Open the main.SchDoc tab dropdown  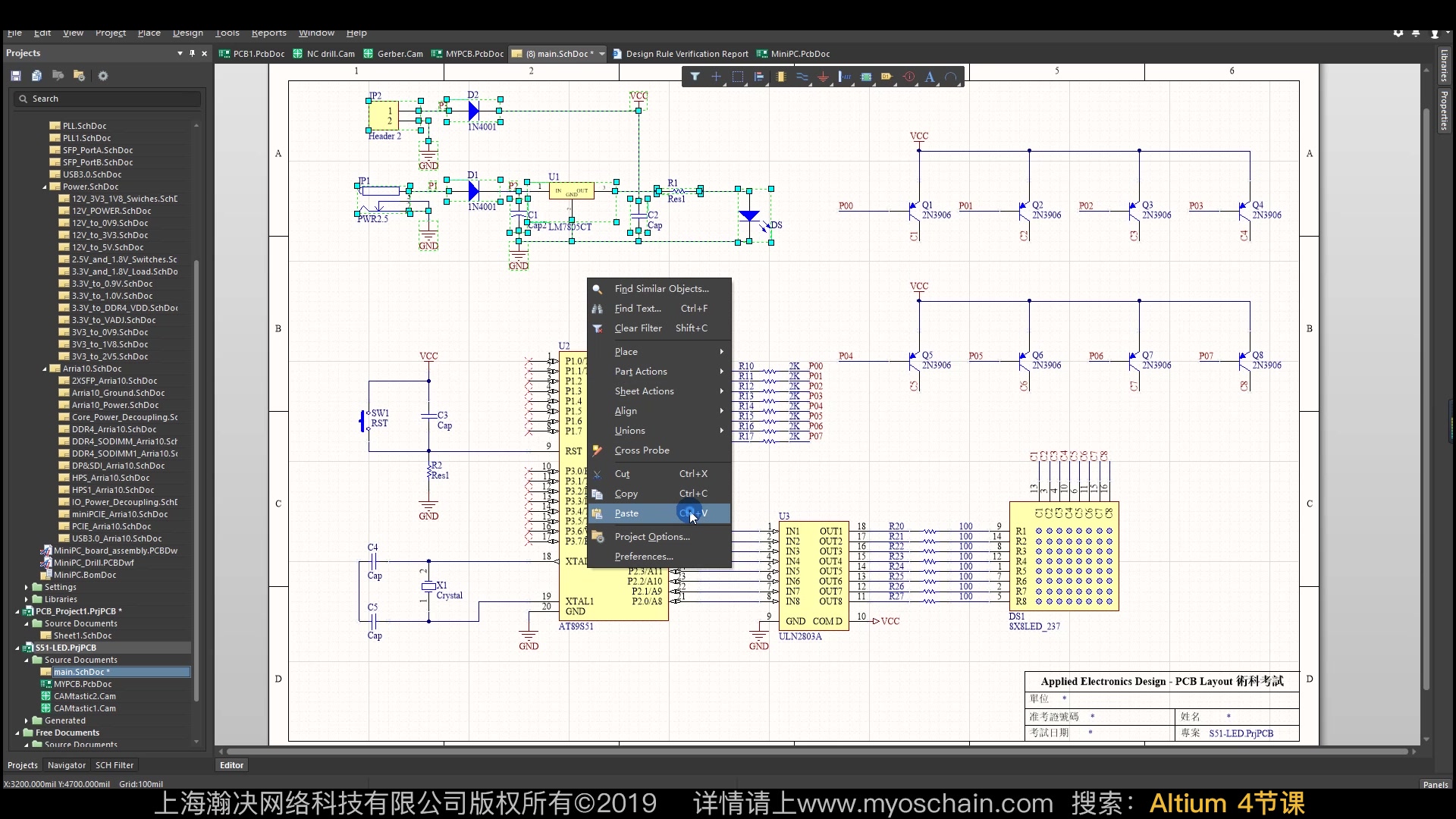(600, 53)
